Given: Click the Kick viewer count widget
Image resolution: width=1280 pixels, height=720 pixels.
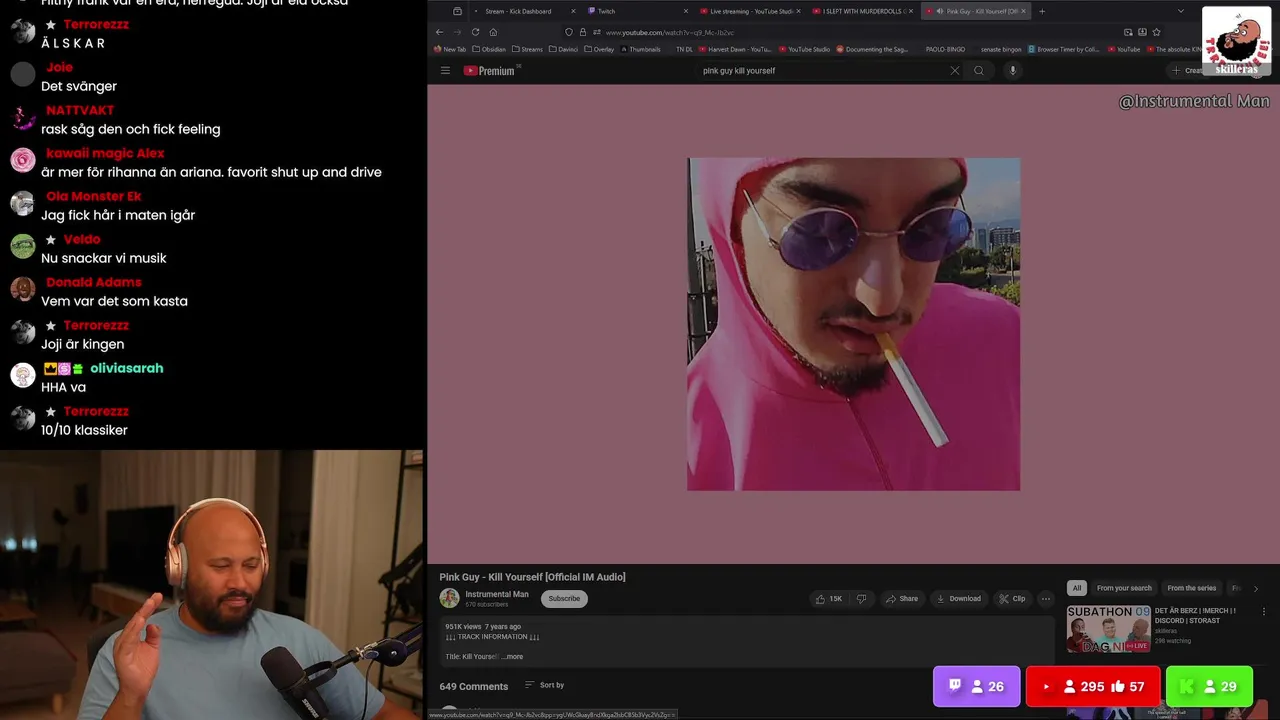Looking at the screenshot, I should [x=1209, y=686].
